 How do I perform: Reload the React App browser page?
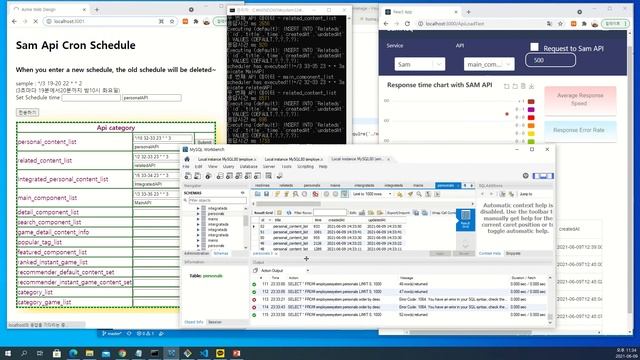click(407, 24)
